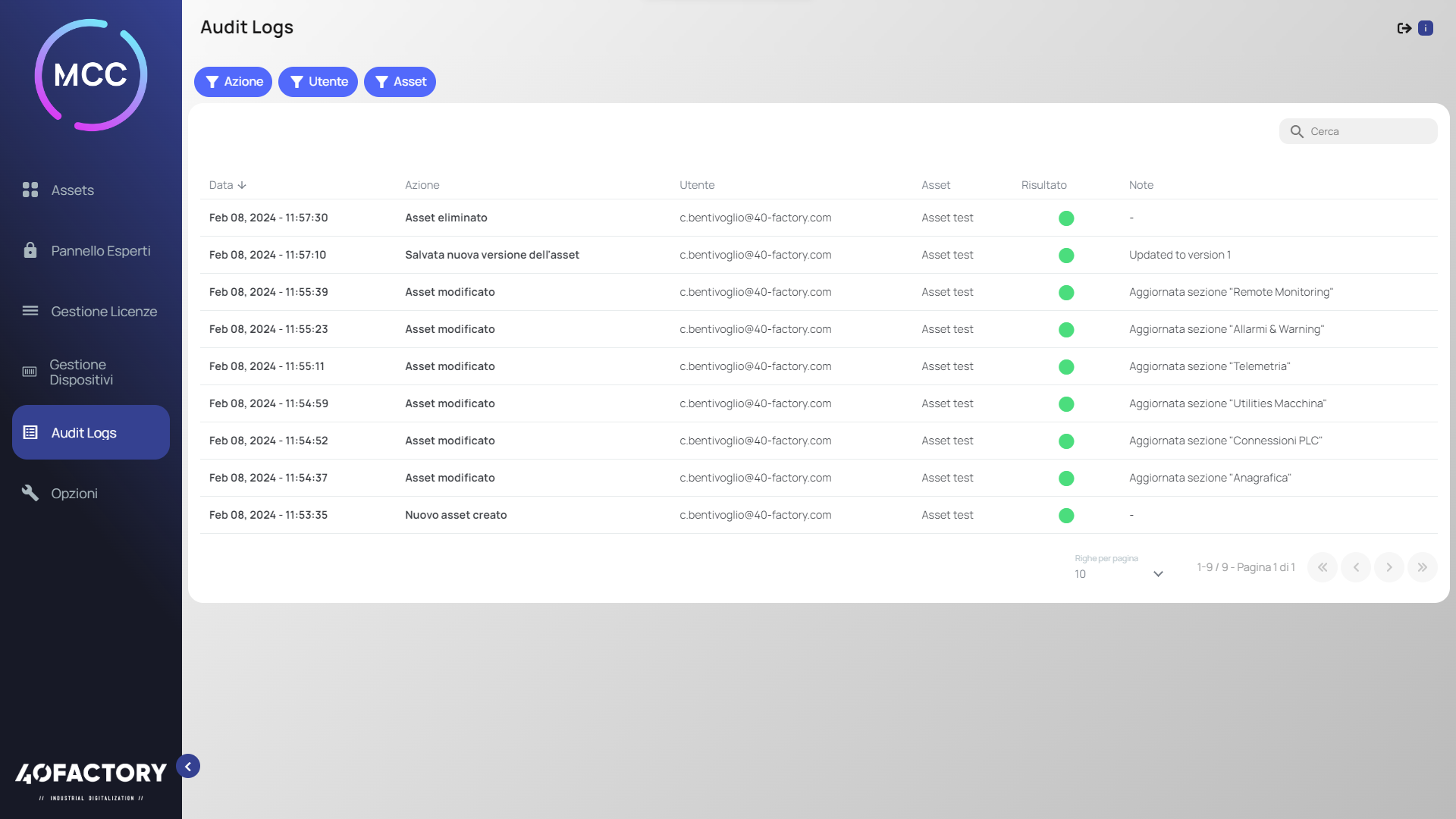This screenshot has height=819, width=1456.
Task: Click the MCC logo
Action: tap(91, 75)
